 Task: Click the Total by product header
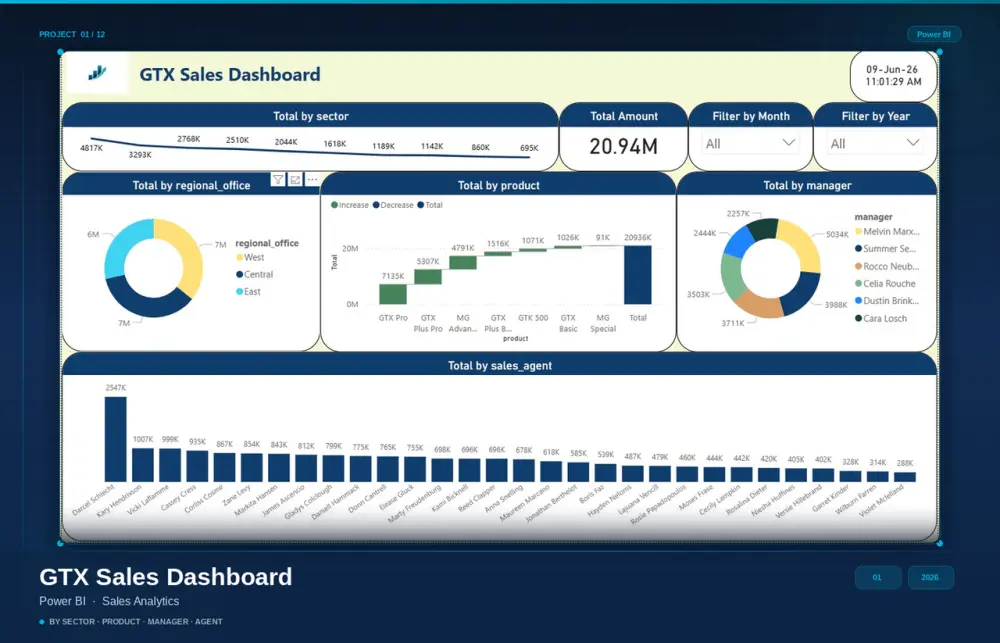(x=499, y=185)
